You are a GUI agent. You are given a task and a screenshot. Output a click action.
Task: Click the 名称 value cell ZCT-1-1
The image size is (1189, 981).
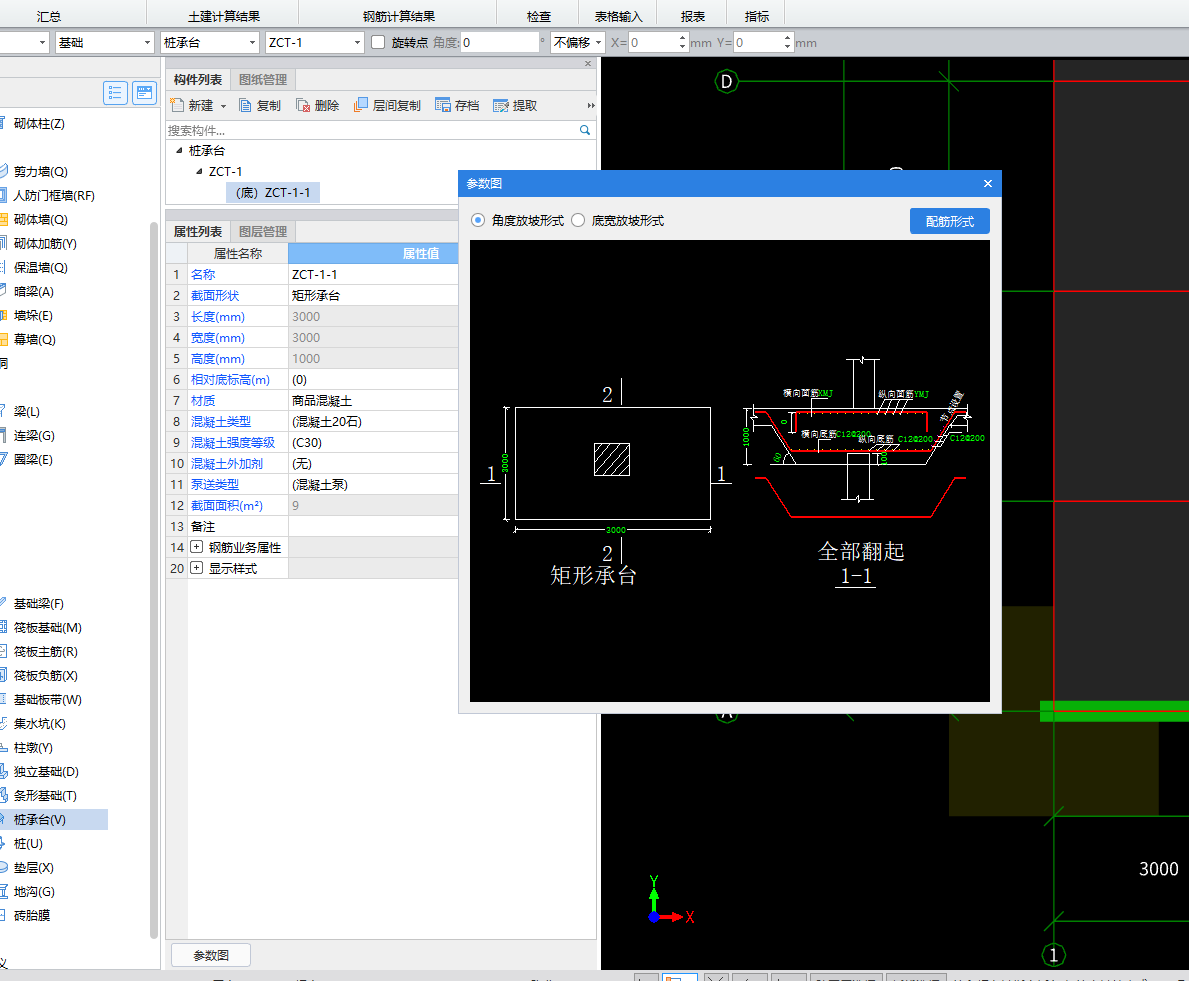click(x=373, y=274)
